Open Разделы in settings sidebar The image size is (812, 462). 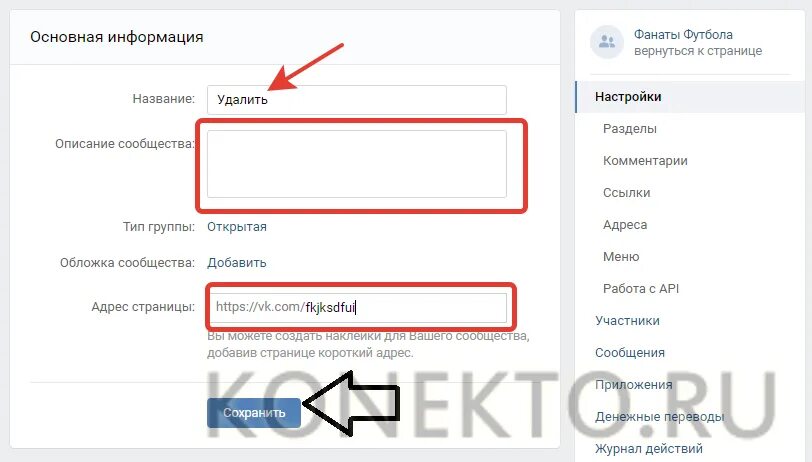pyautogui.click(x=630, y=128)
